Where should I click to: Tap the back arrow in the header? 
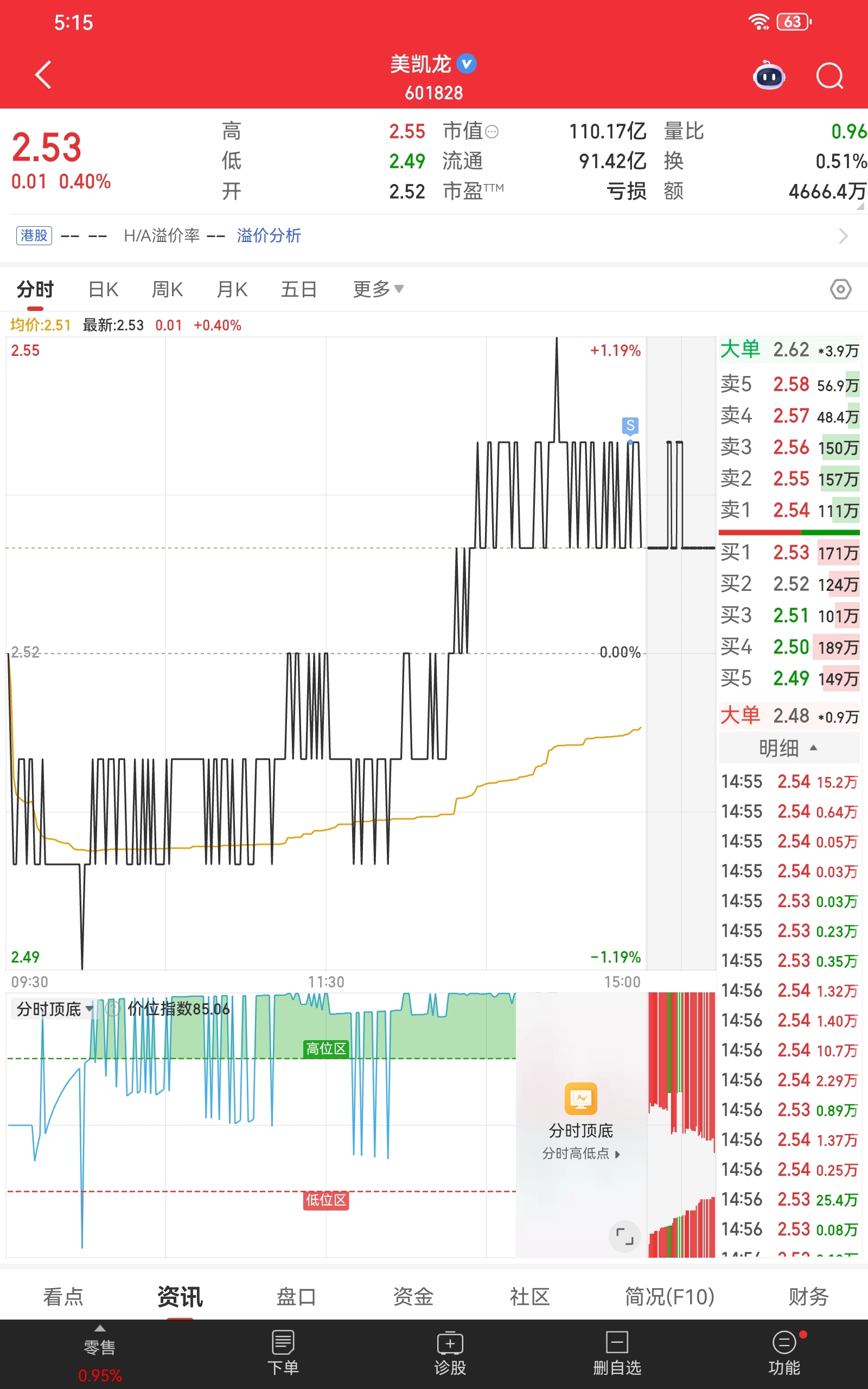tap(43, 75)
